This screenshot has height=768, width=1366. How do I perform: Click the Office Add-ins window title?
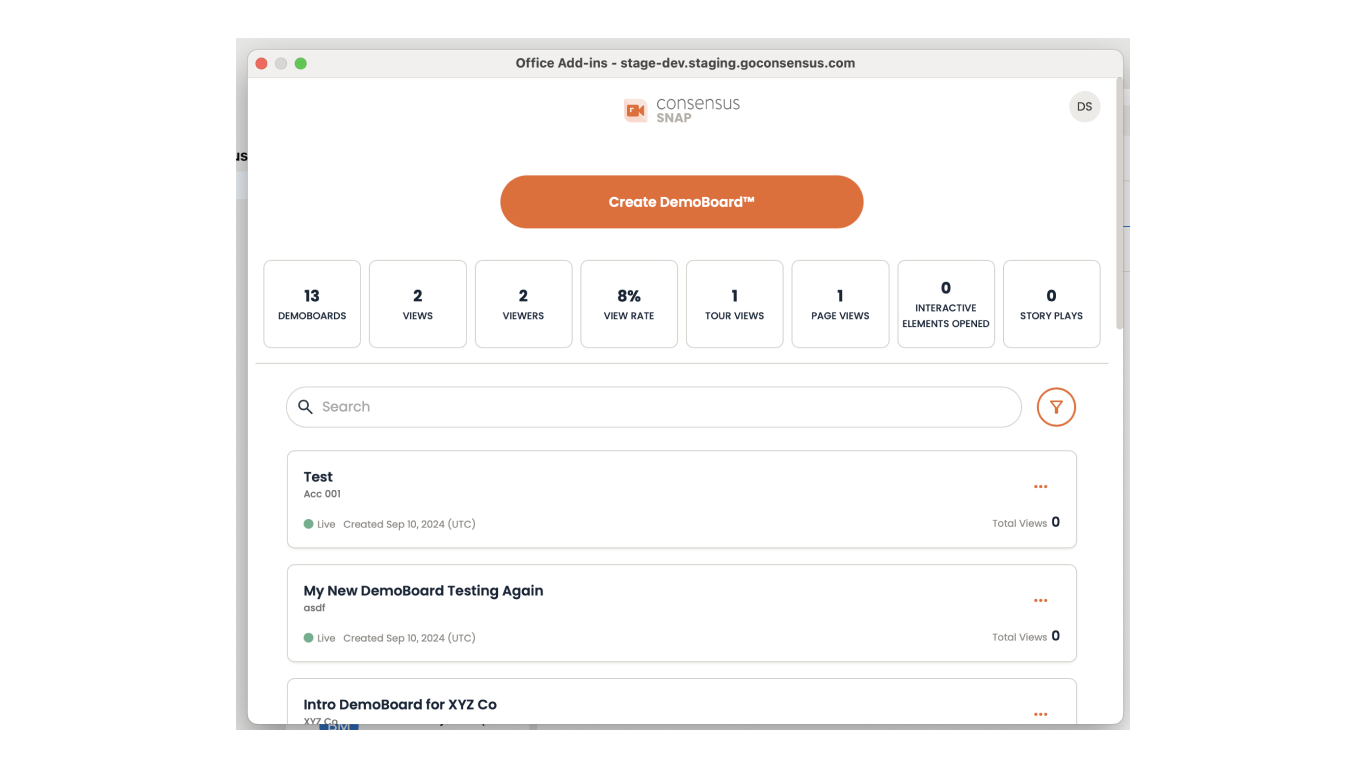[x=685, y=63]
